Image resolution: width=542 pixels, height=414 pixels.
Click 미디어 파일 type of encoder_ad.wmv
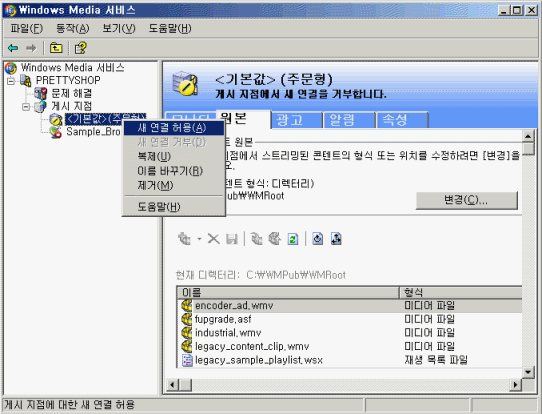tap(429, 306)
